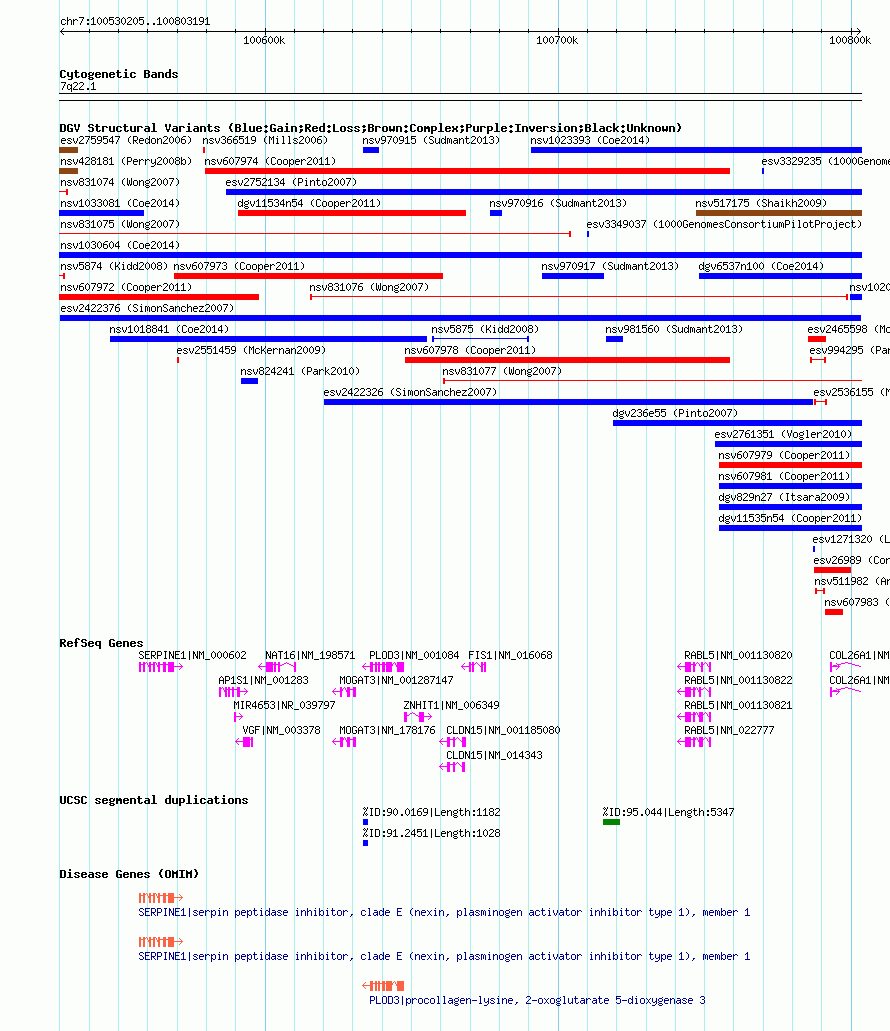This screenshot has height=1031, width=890.
Task: Click the nsv1033081 (Coe2014) label
Action: pyautogui.click(x=120, y=203)
